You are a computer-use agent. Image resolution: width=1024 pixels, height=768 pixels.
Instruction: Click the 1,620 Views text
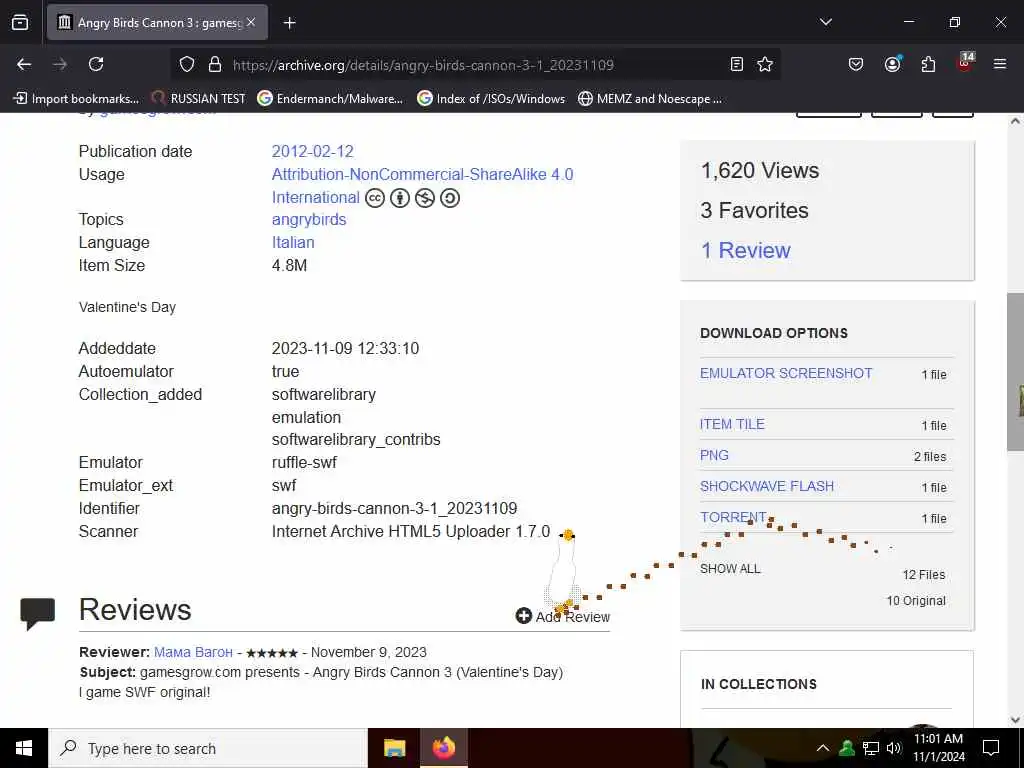(760, 170)
